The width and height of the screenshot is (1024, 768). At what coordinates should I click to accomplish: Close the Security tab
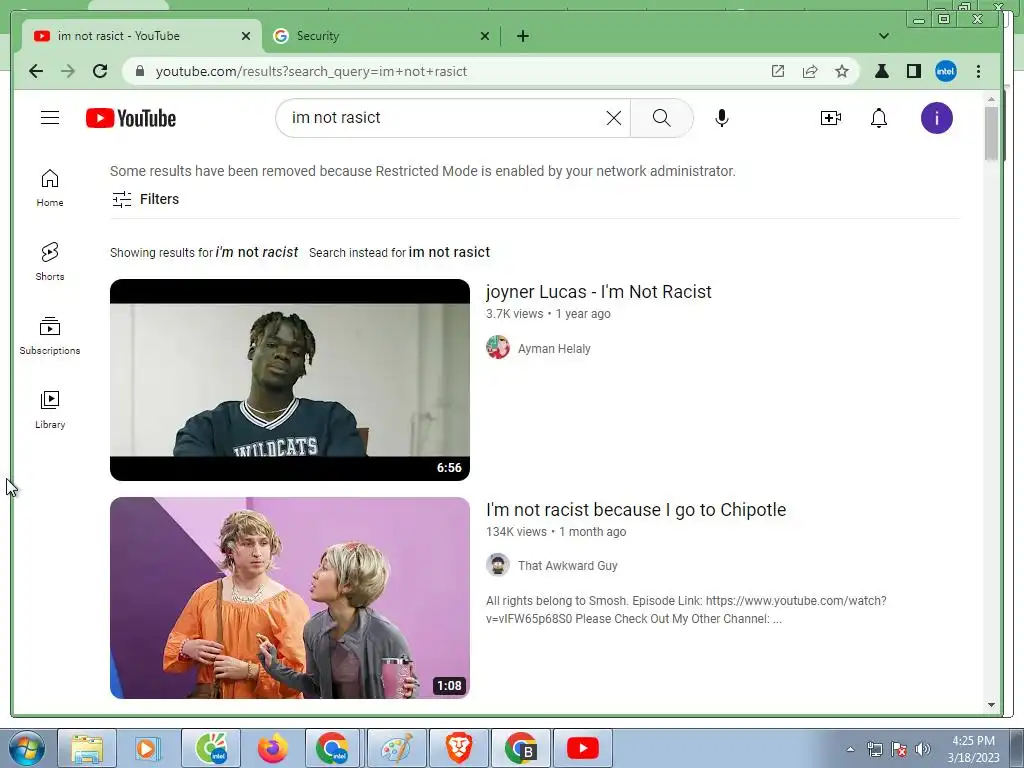click(x=485, y=36)
